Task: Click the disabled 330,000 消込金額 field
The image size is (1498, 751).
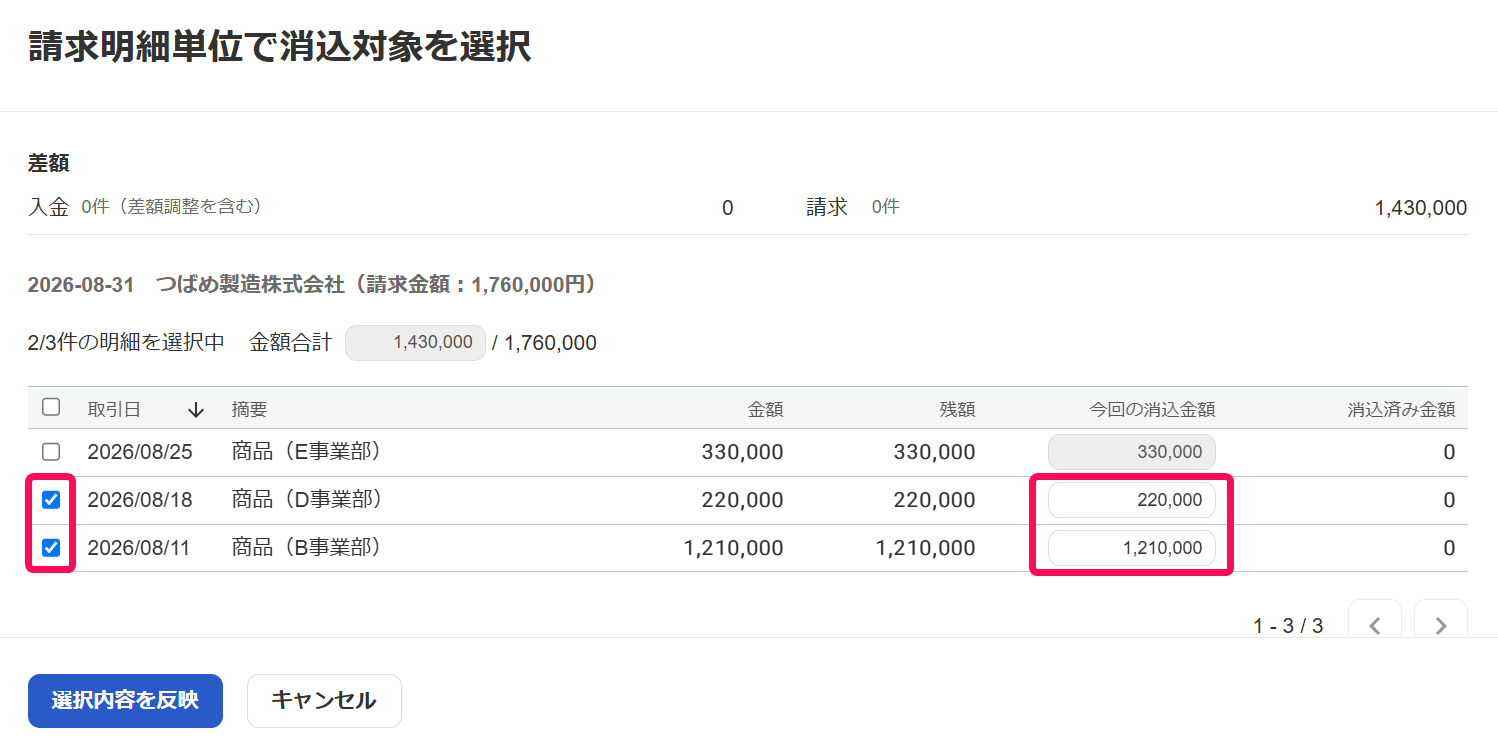Action: coord(1132,452)
